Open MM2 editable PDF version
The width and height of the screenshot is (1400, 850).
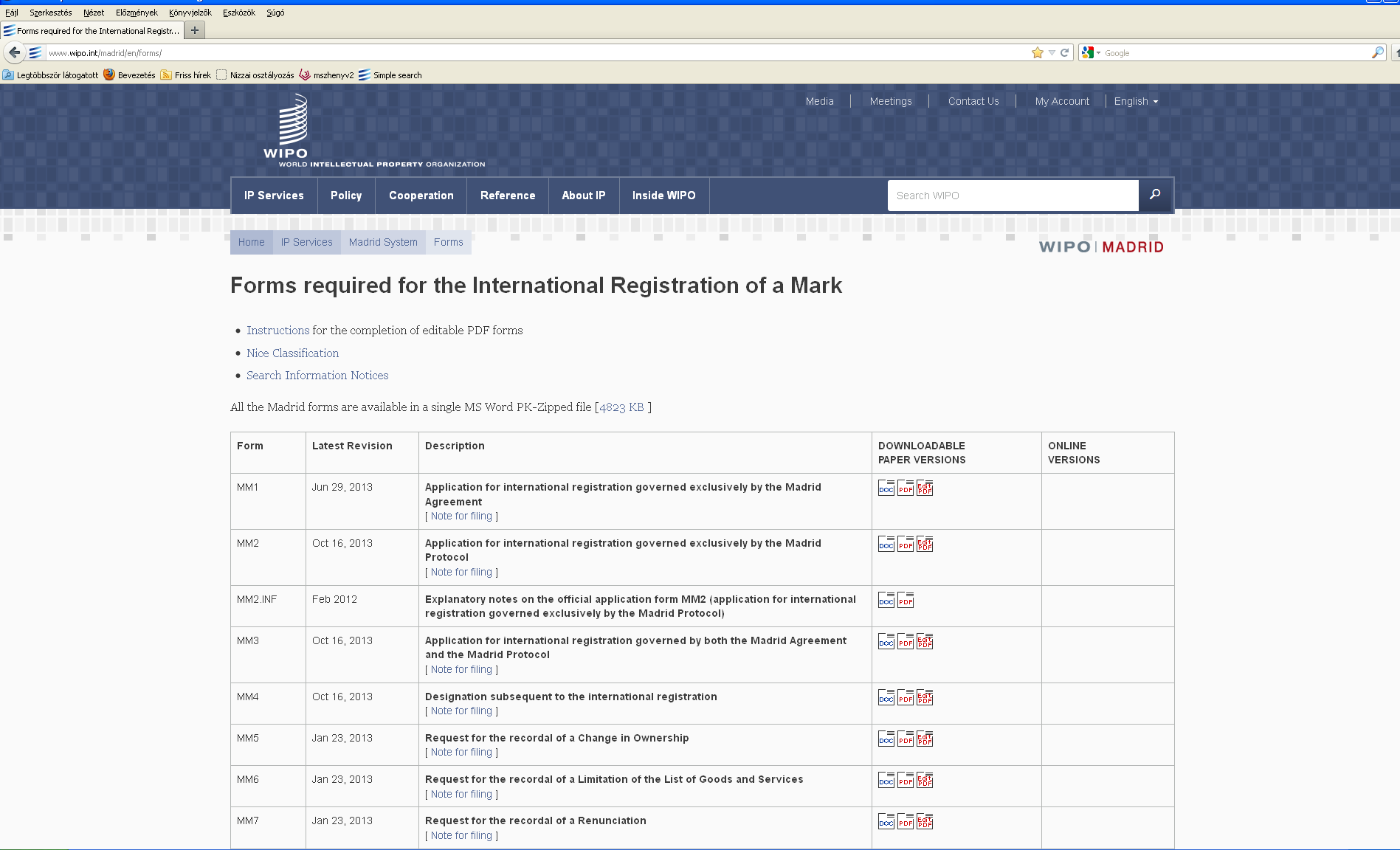(925, 544)
